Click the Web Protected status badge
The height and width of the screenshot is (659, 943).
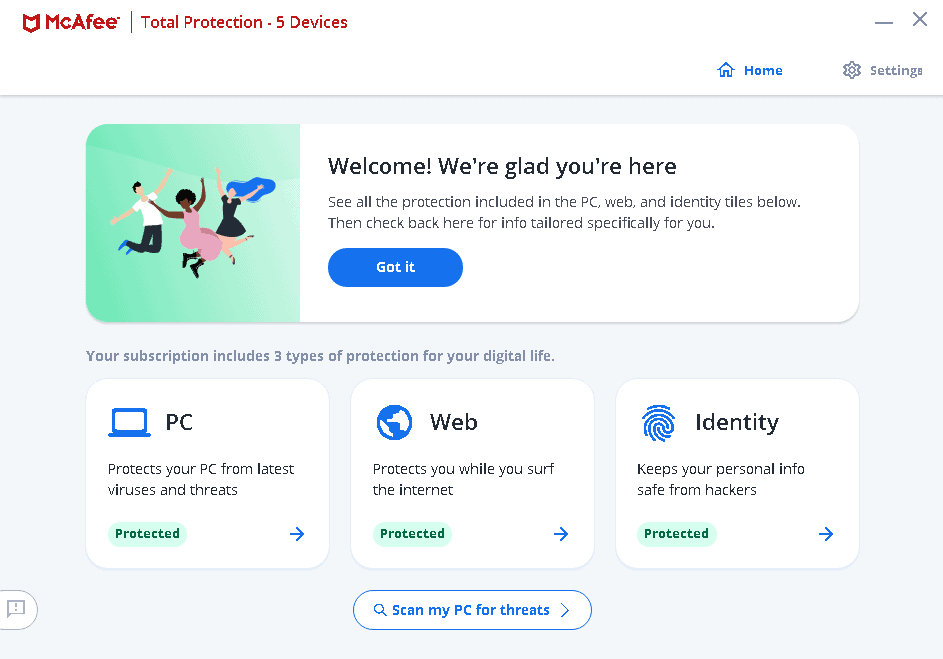point(412,534)
